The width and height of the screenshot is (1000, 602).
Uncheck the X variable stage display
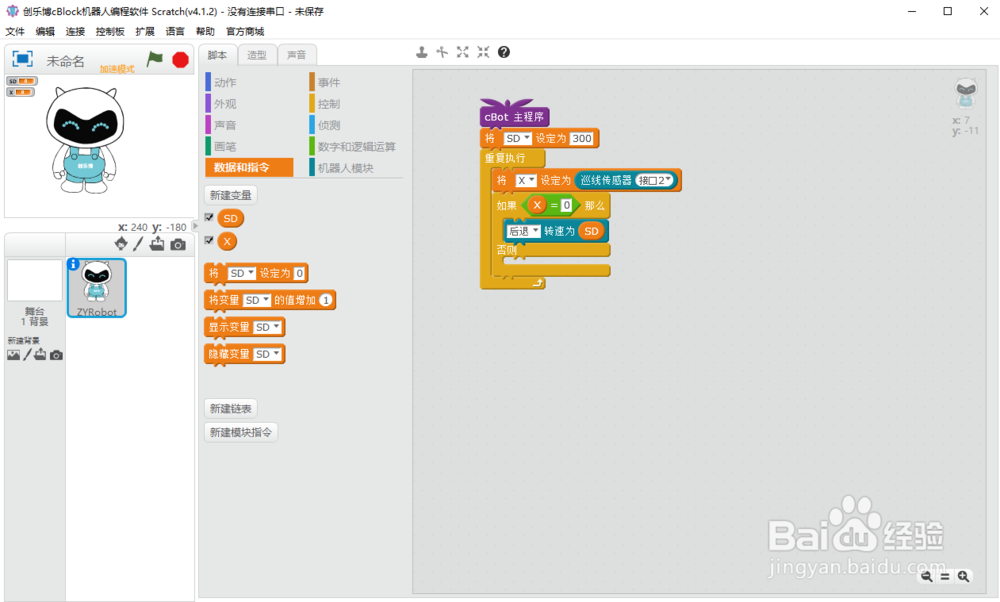point(208,241)
